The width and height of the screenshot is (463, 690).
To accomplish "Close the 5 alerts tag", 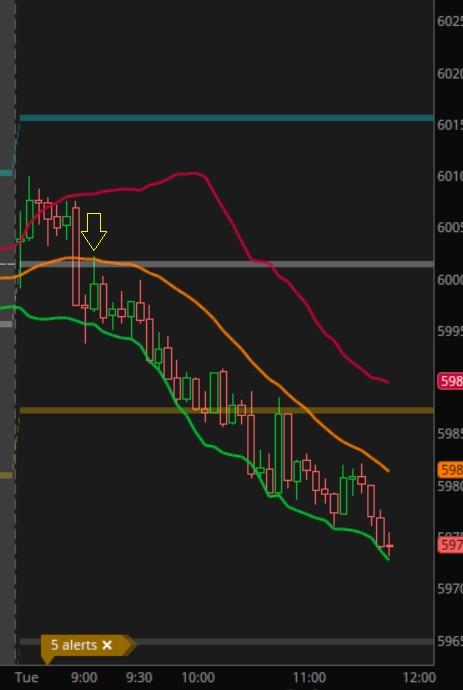I will click(x=107, y=645).
